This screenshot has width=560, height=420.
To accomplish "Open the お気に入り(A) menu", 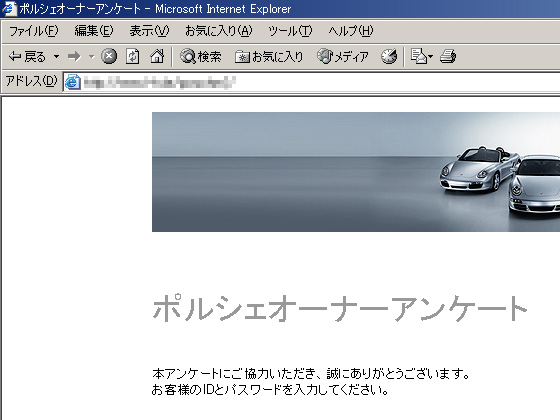I will pyautogui.click(x=219, y=31).
